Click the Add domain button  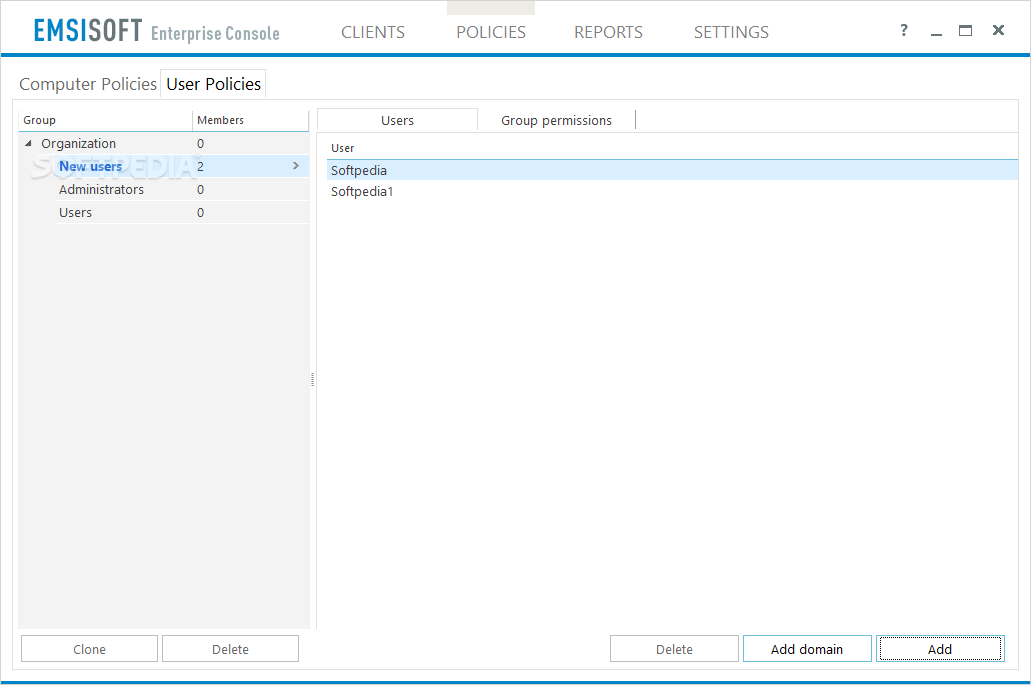(x=807, y=649)
